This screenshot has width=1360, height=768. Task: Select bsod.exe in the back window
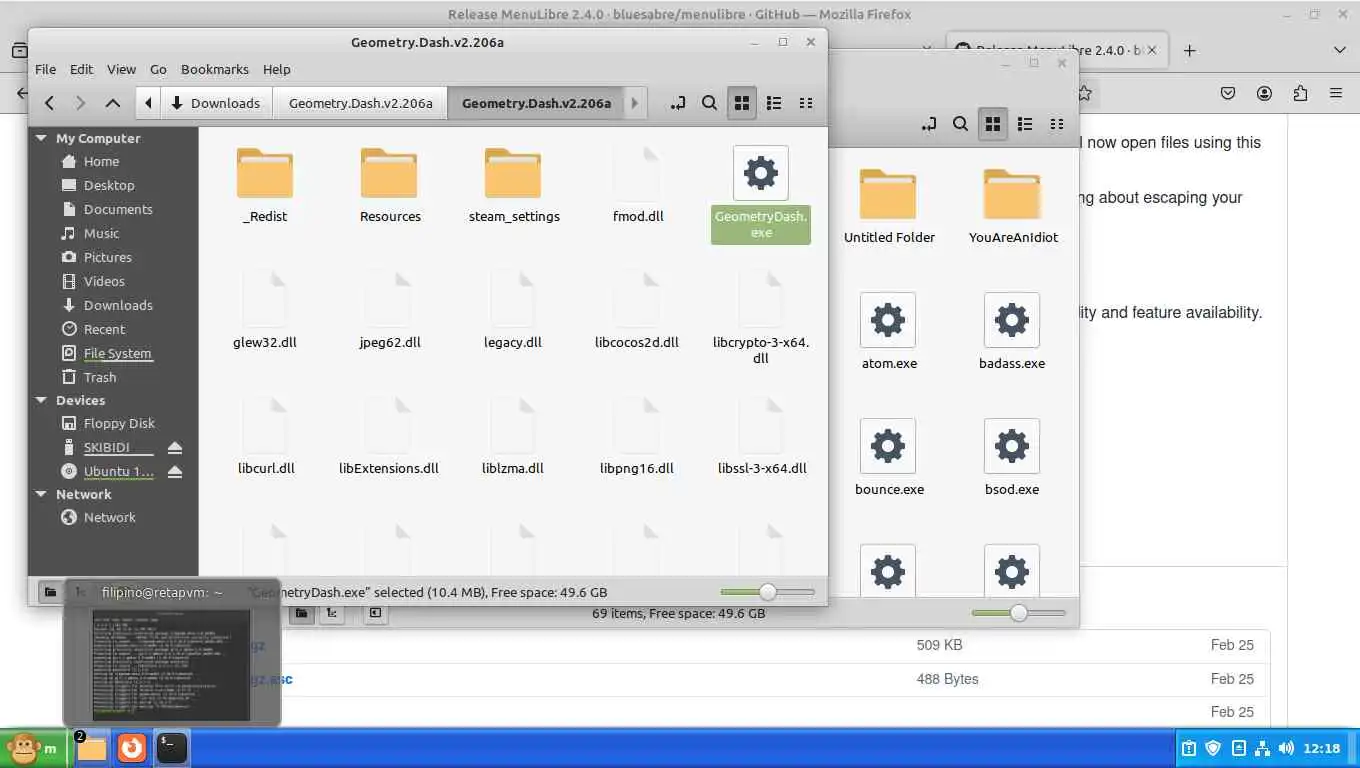(x=1012, y=457)
